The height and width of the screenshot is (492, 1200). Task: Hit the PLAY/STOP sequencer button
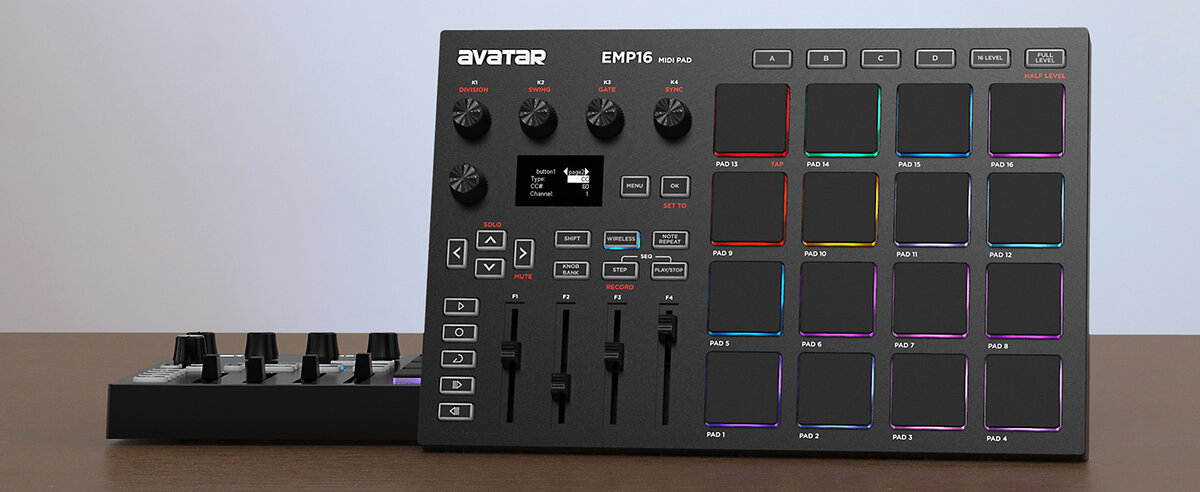669,270
